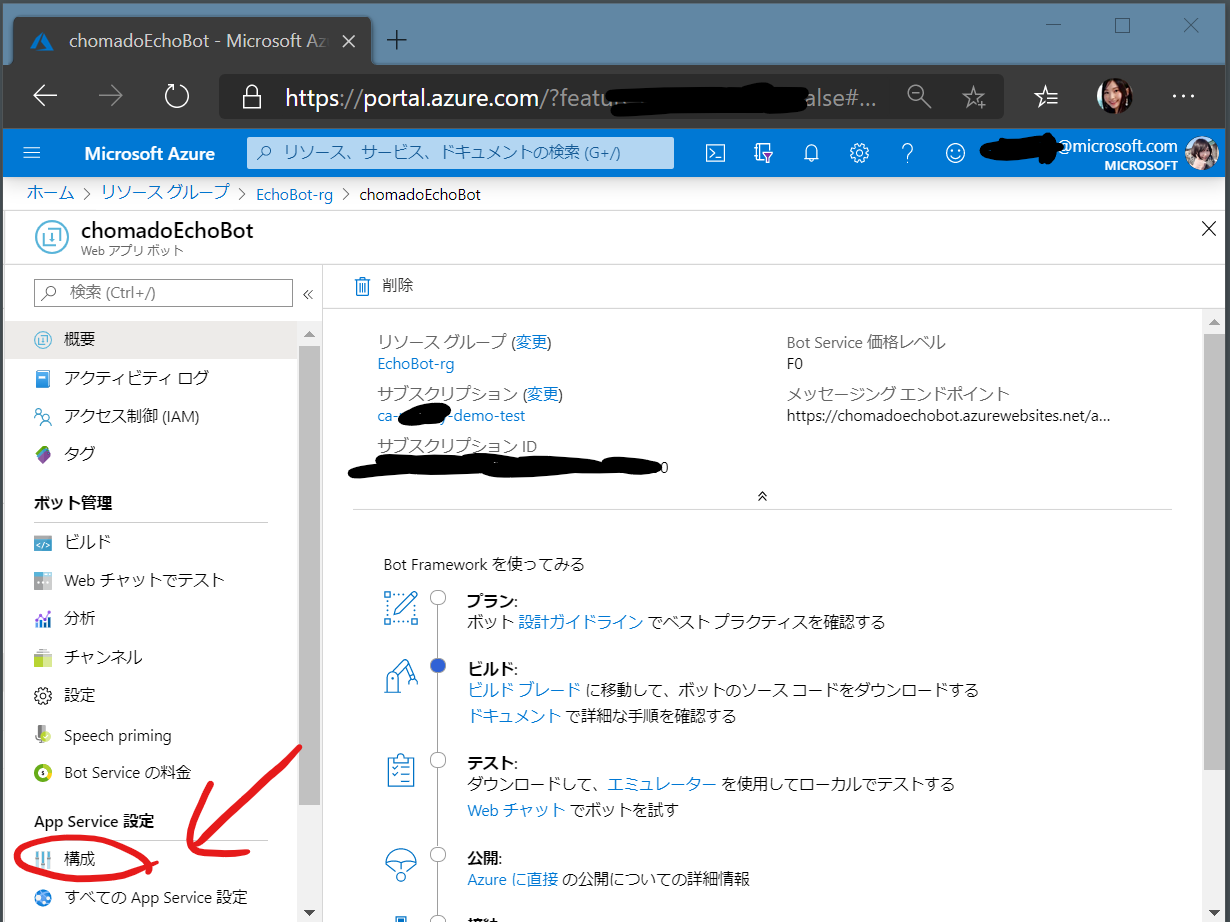This screenshot has width=1230, height=922.
Task: Close the chomadoEchoBot blade
Action: tap(1208, 229)
